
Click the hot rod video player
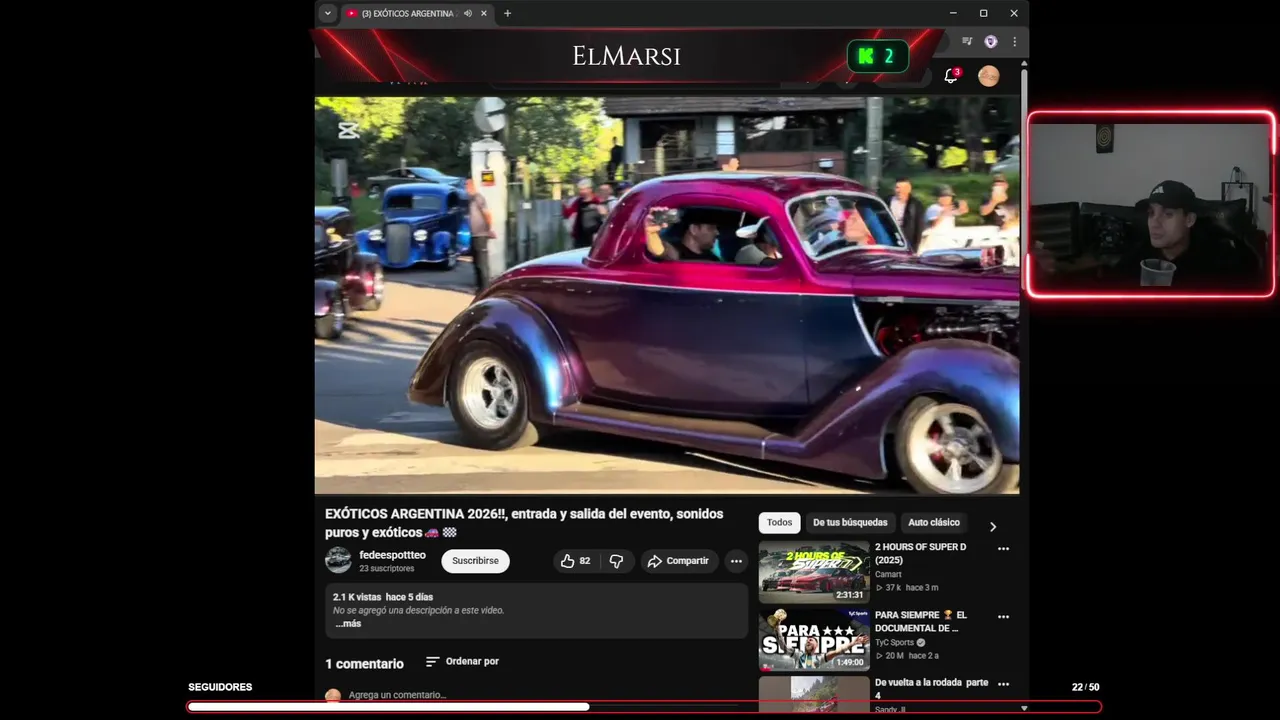(667, 295)
